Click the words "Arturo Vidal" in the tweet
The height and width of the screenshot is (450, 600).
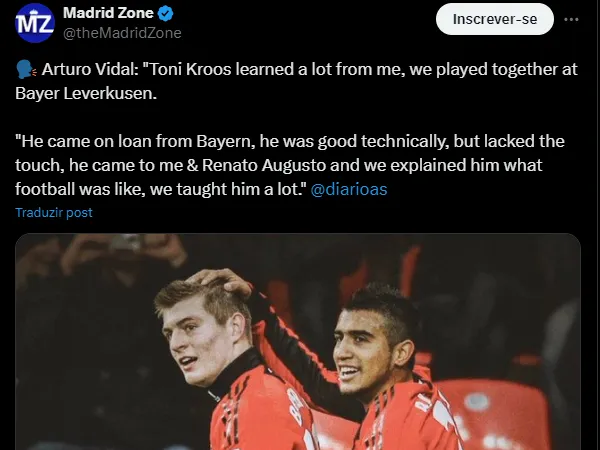83,72
